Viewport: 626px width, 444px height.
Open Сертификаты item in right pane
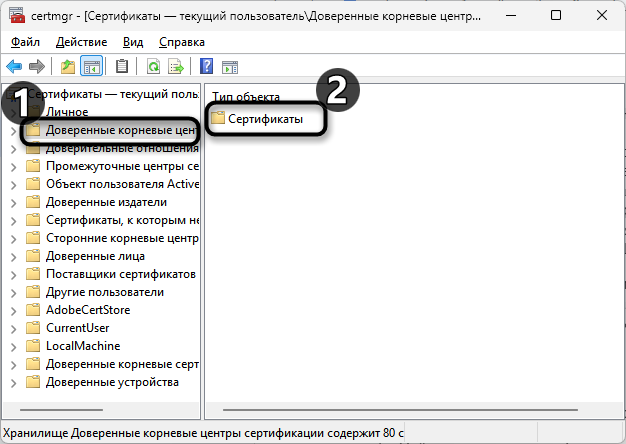coord(265,119)
